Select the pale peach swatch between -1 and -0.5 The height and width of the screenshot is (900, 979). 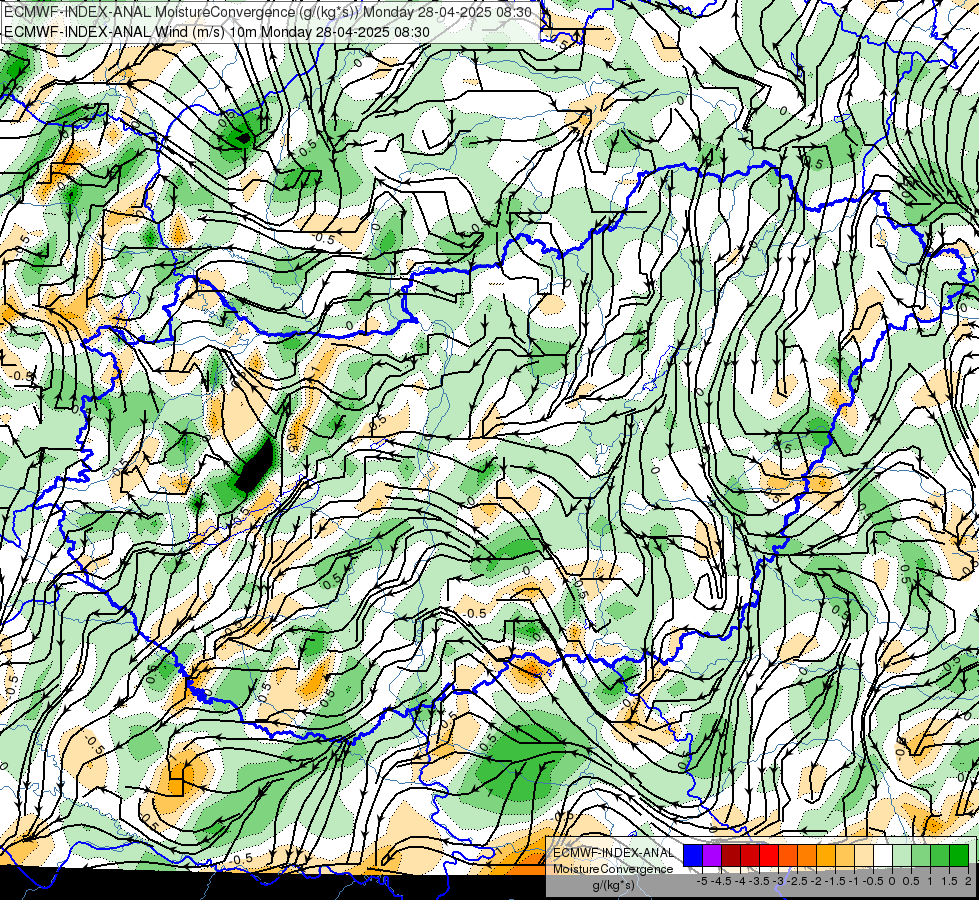864,855
